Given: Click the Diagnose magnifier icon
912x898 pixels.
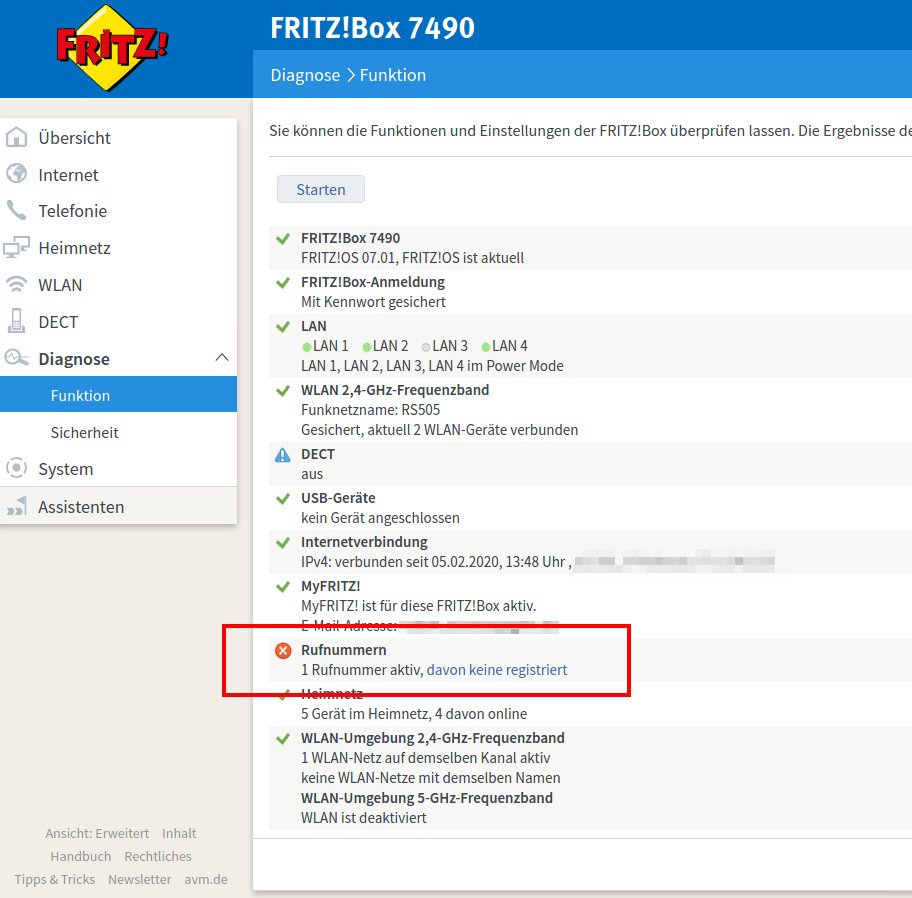Looking at the screenshot, I should pyautogui.click(x=16, y=358).
